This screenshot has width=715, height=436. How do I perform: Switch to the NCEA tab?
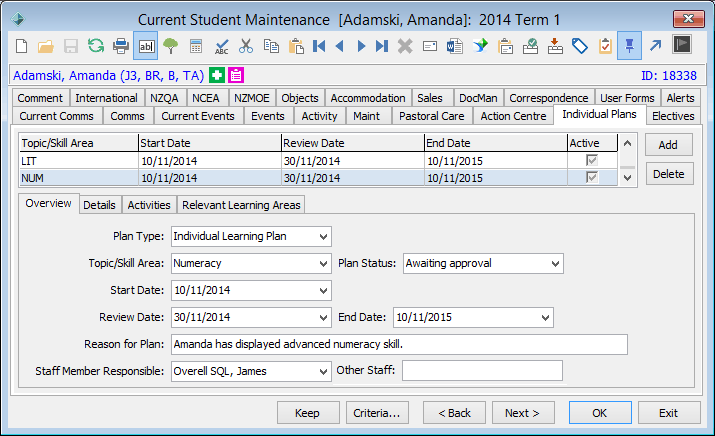click(x=206, y=98)
